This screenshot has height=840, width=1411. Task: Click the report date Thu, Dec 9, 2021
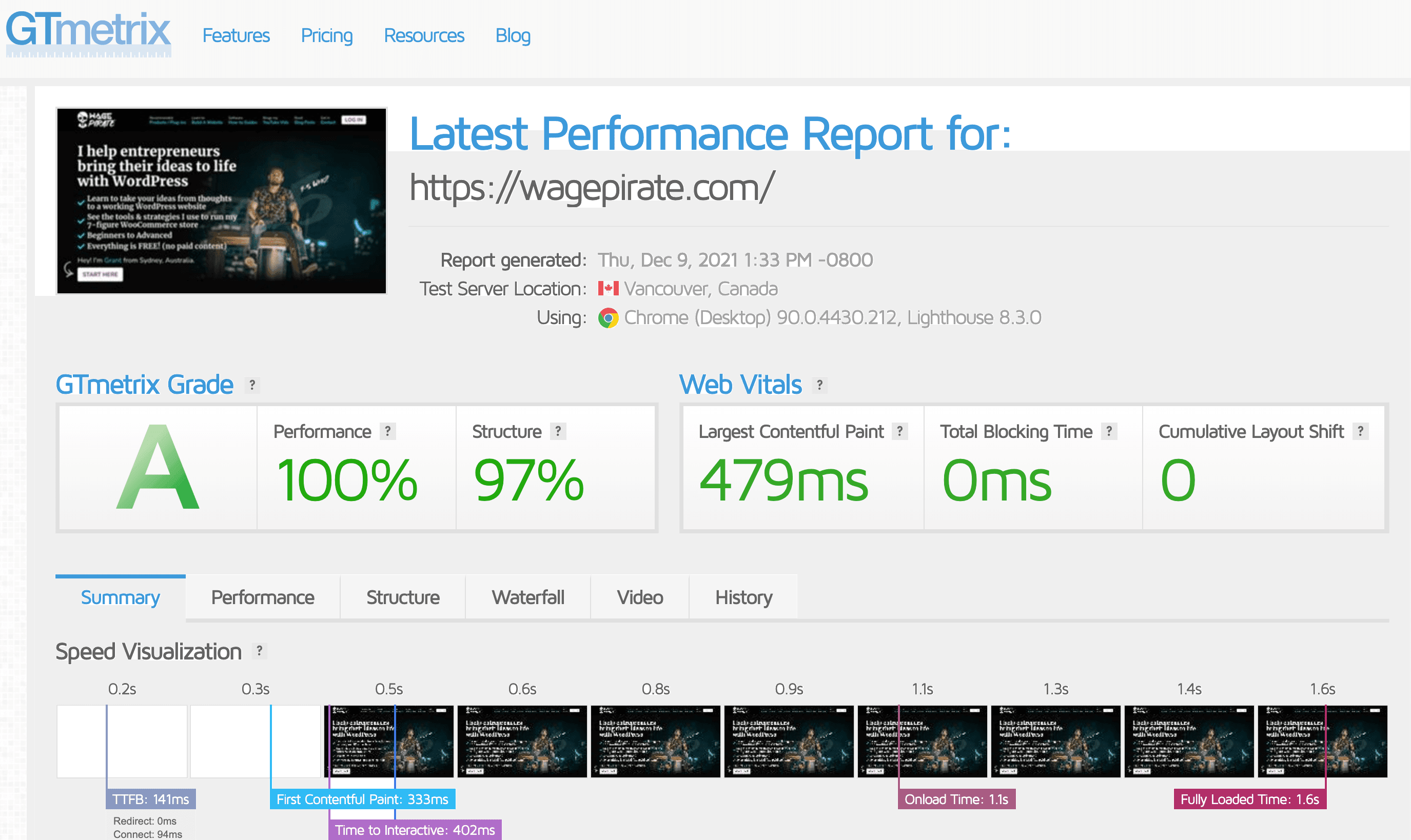pos(735,260)
